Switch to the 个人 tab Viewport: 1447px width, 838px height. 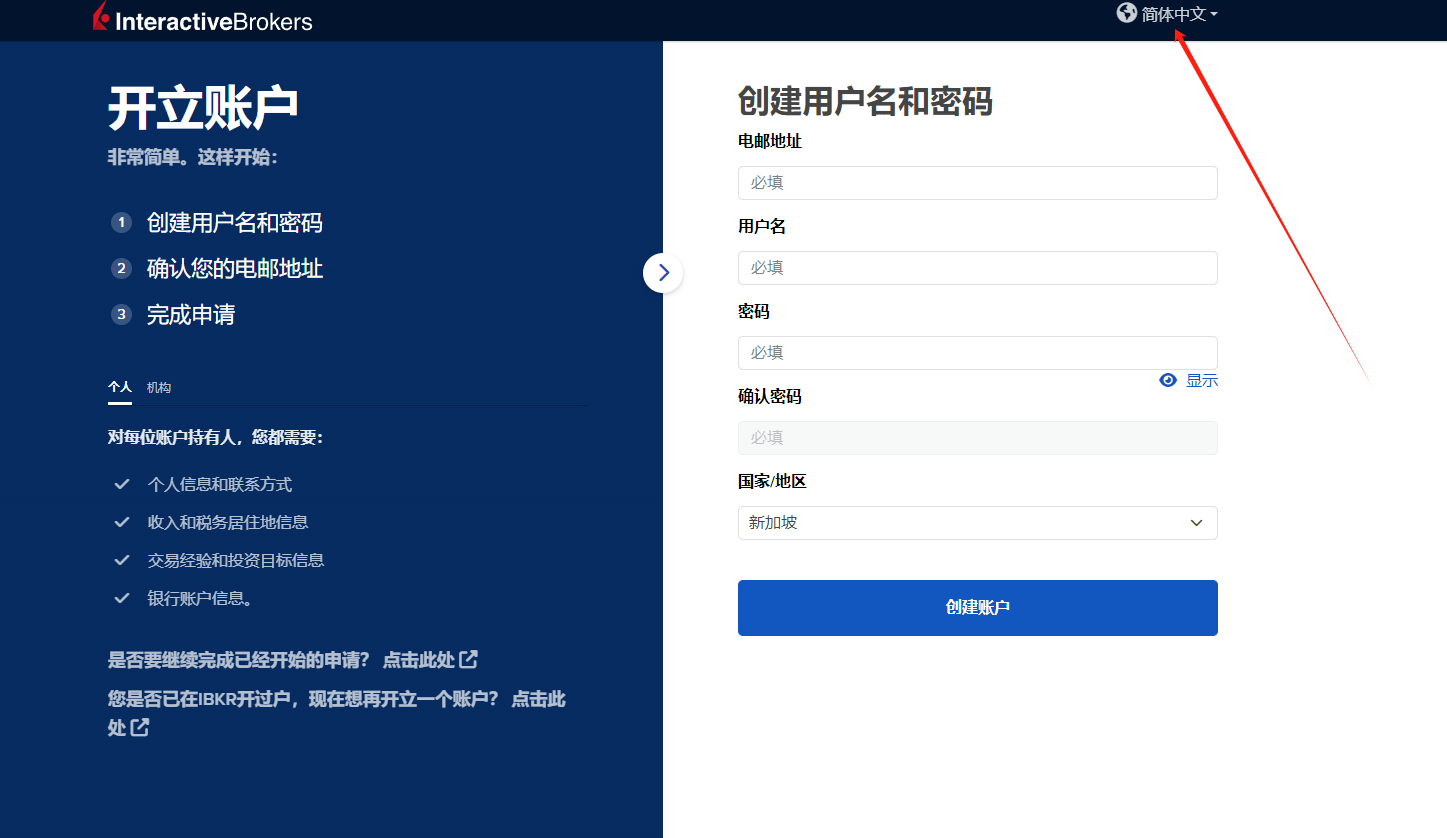pyautogui.click(x=119, y=387)
